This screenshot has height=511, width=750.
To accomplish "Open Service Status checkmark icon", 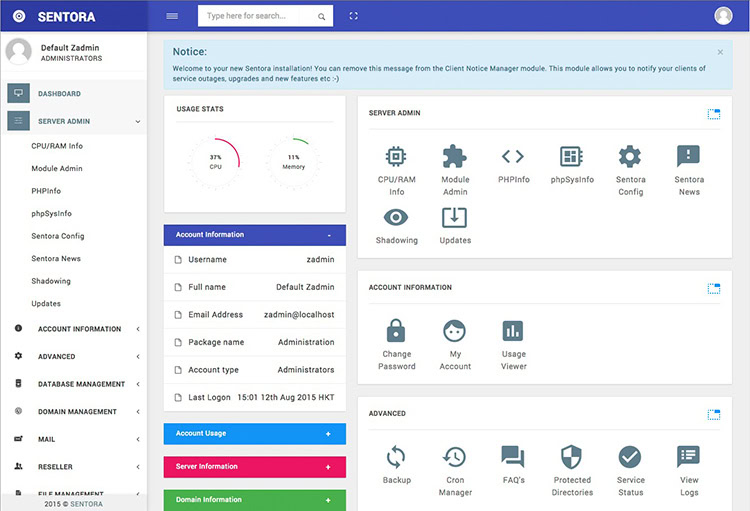I will click(630, 457).
